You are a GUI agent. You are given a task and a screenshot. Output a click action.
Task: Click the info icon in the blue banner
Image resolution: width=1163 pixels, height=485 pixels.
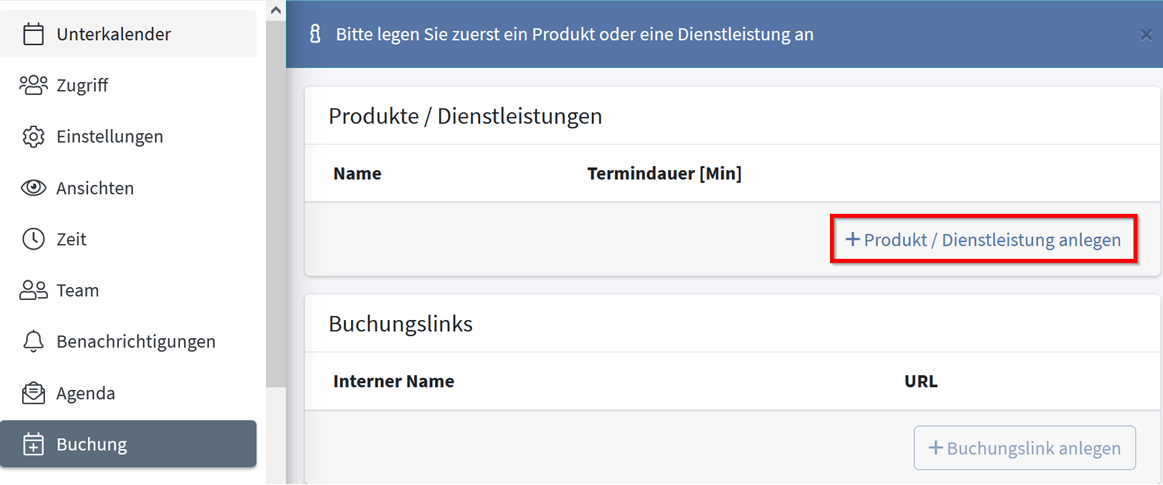(x=315, y=35)
